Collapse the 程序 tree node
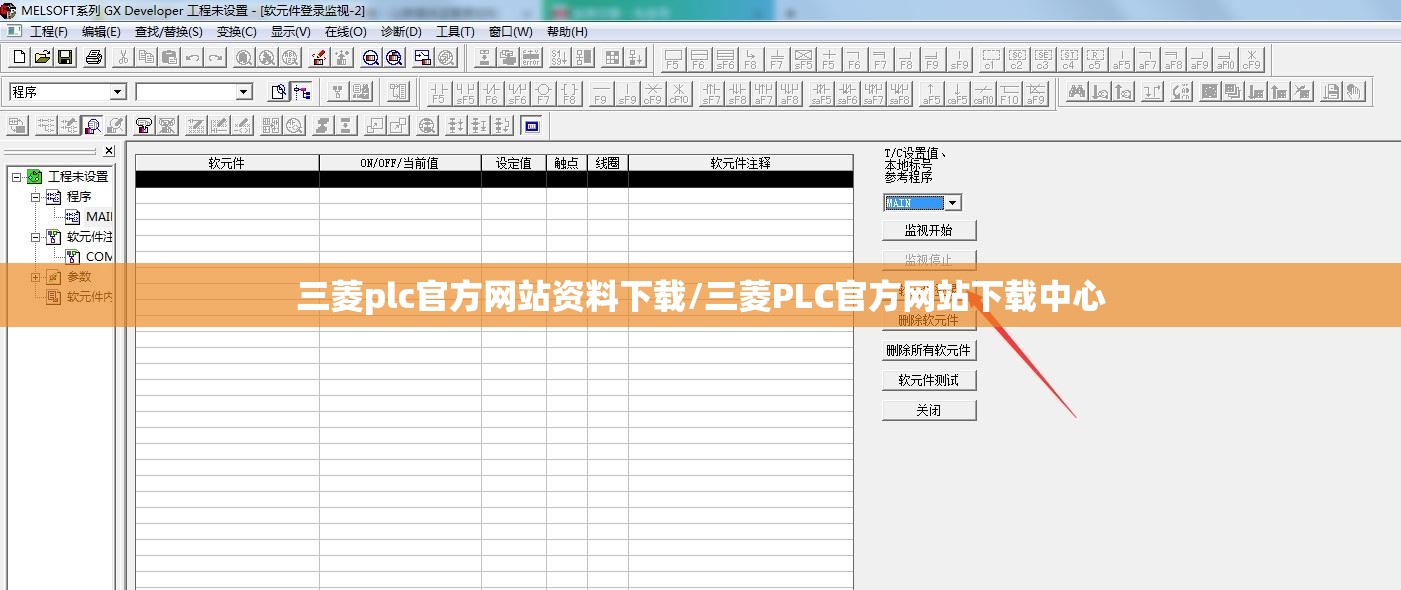 35,197
